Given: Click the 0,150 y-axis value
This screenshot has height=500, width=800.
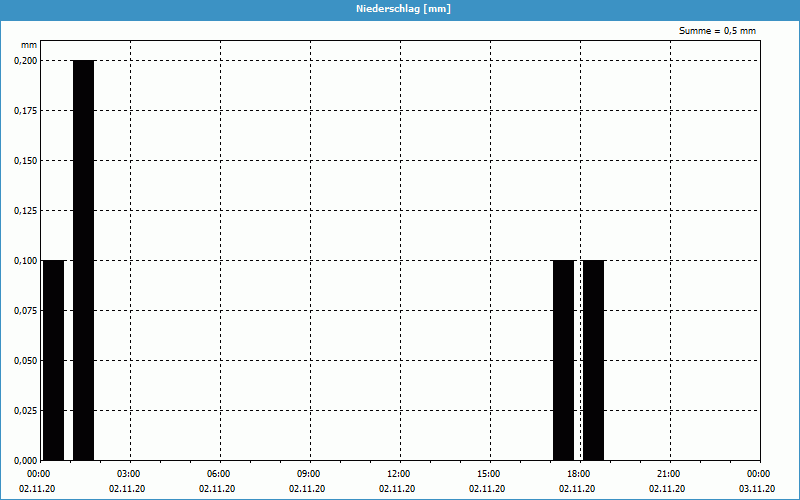Looking at the screenshot, I should coord(24,160).
